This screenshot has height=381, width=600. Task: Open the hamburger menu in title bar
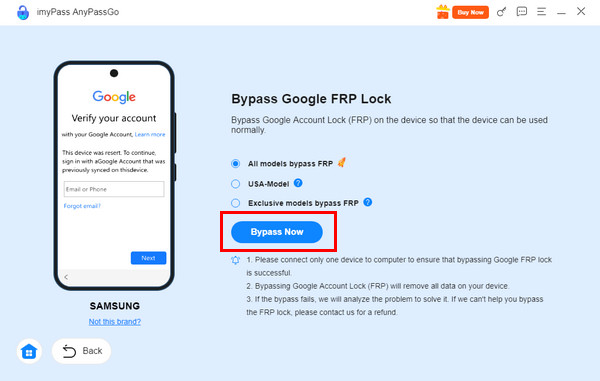541,12
